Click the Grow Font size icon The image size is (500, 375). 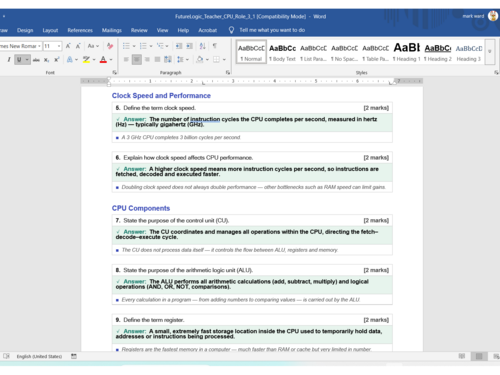click(68, 46)
